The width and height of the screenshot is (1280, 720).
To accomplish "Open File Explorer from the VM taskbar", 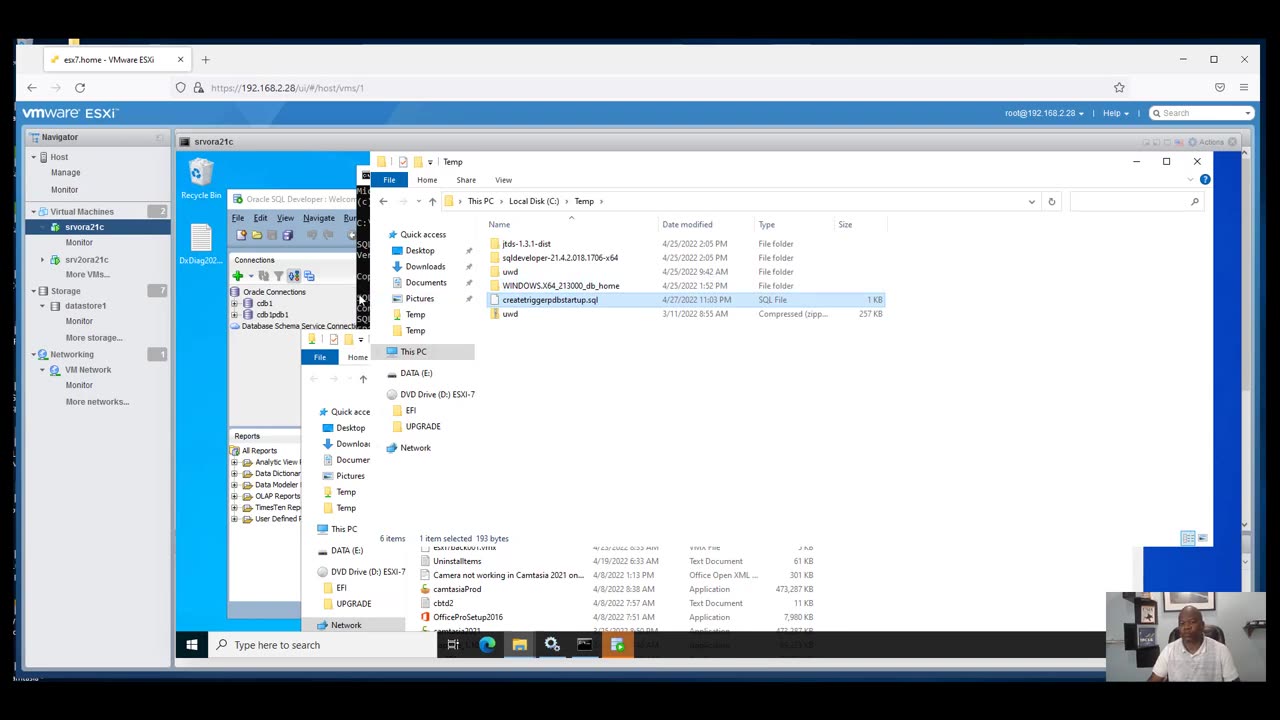I will 520,645.
